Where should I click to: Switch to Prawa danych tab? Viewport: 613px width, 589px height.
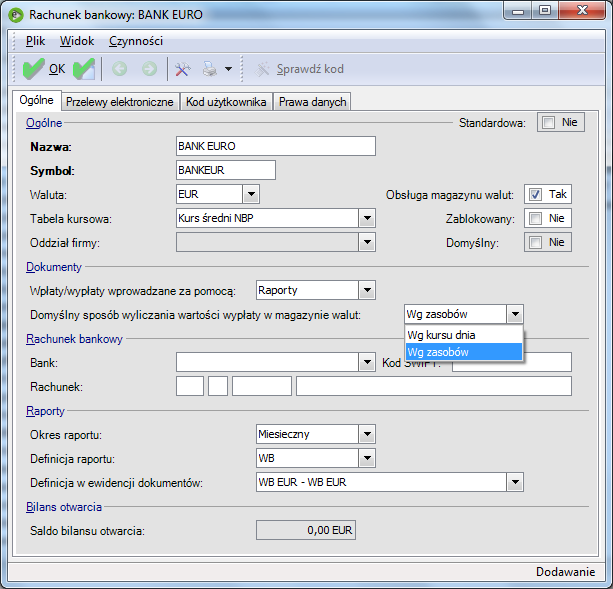(x=312, y=102)
